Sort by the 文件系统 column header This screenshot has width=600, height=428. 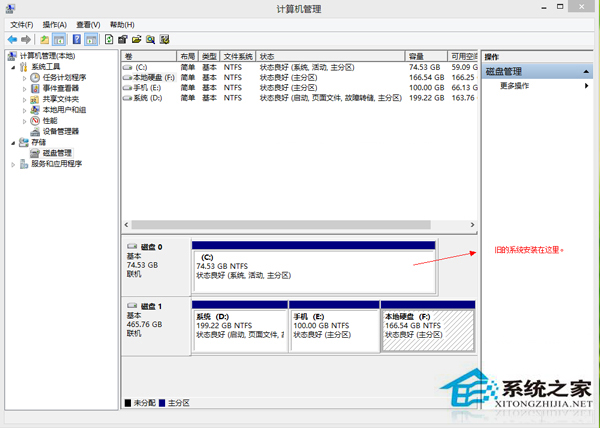[x=238, y=56]
